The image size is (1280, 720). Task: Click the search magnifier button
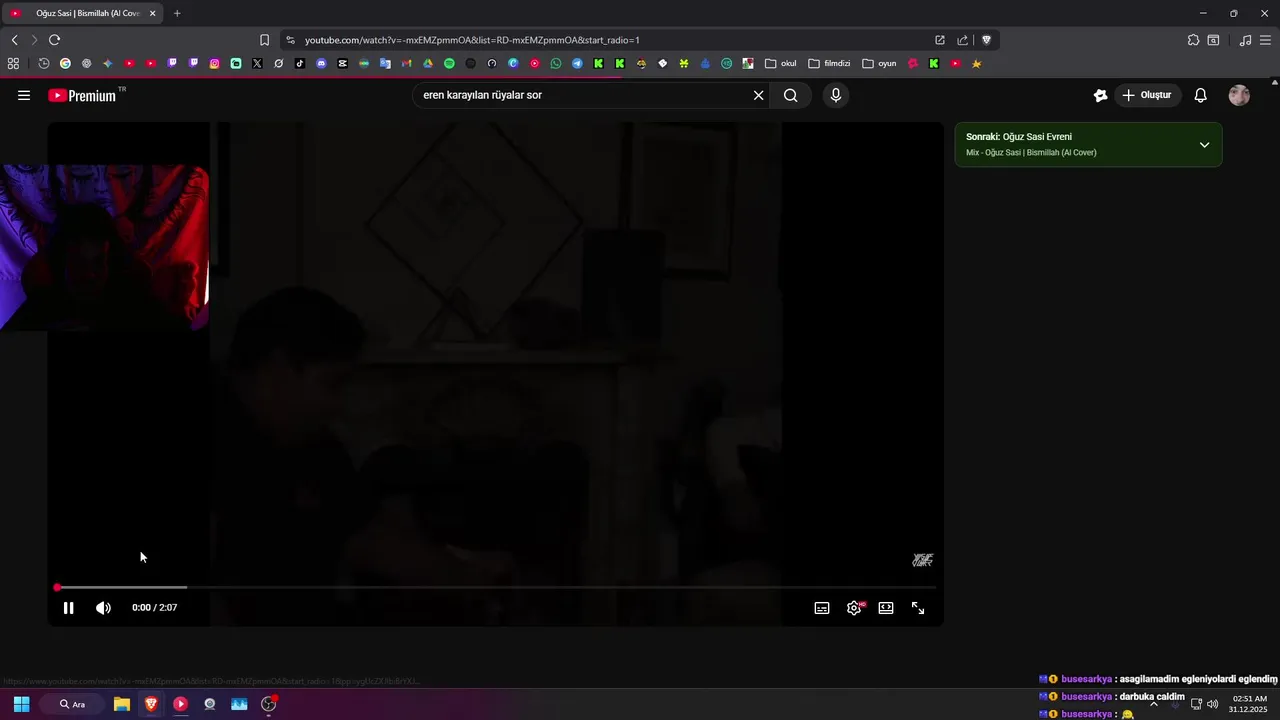tap(791, 95)
